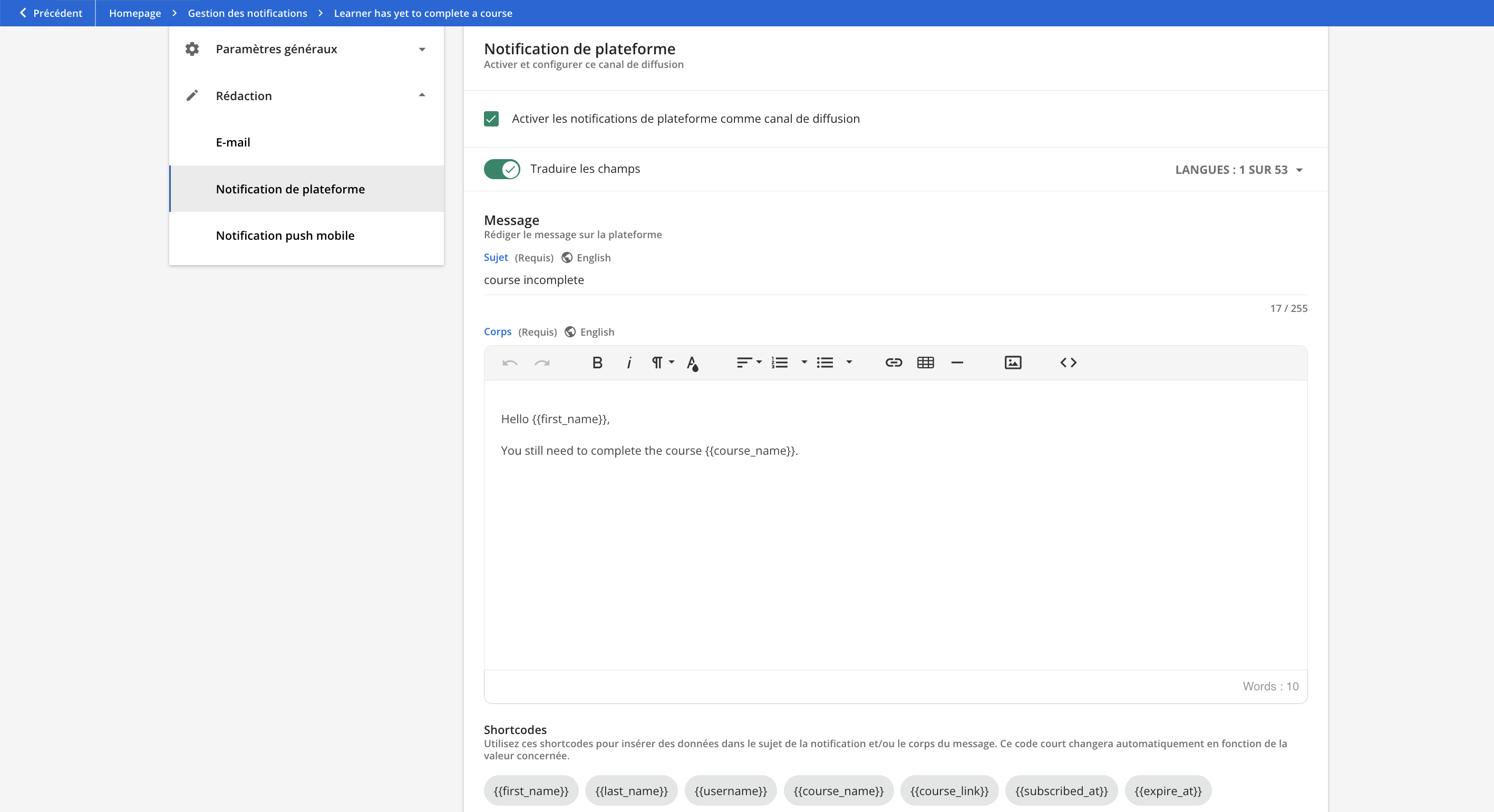
Task: Insert an image in the body
Action: coord(1013,363)
